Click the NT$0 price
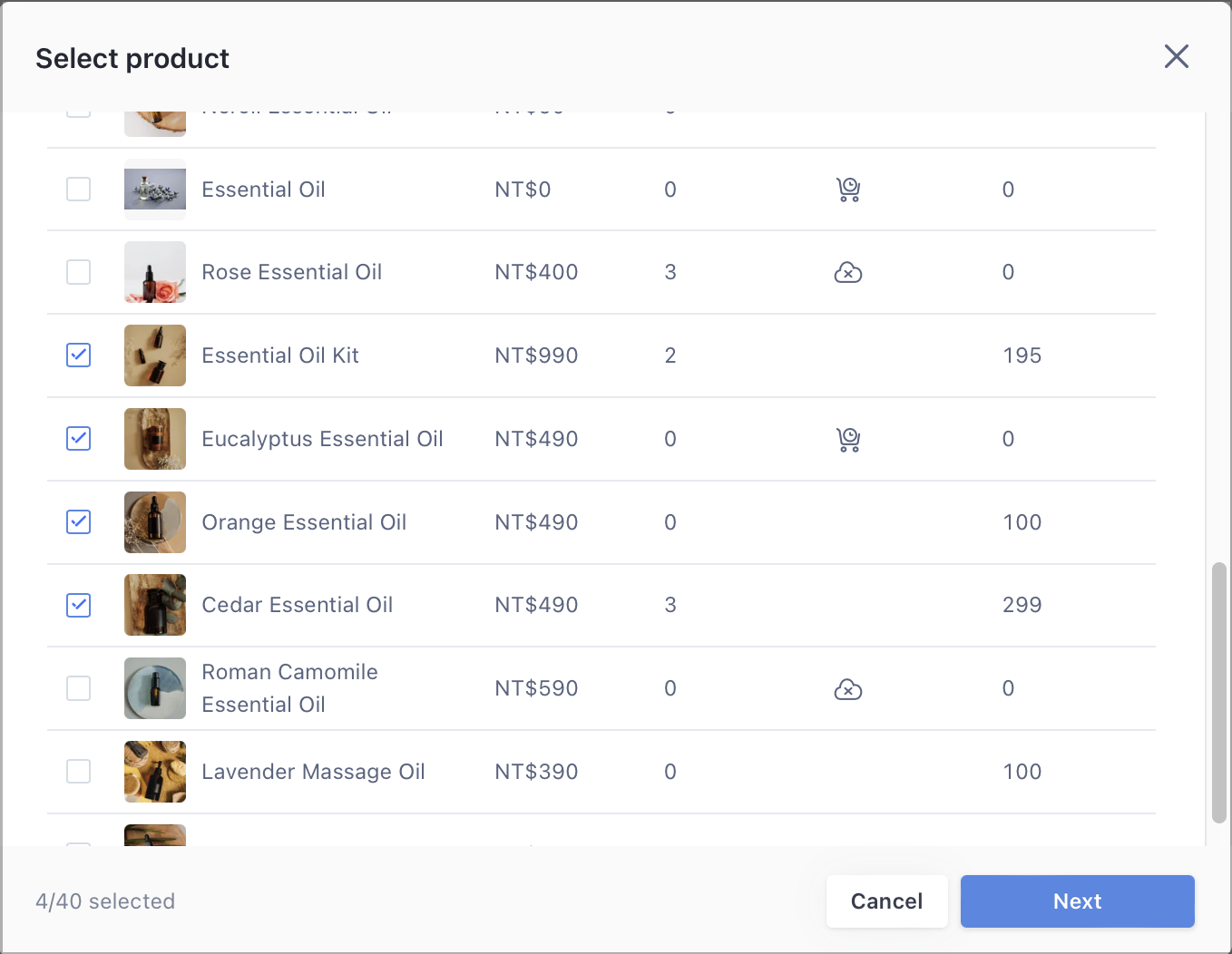This screenshot has width=1232, height=954. click(523, 190)
